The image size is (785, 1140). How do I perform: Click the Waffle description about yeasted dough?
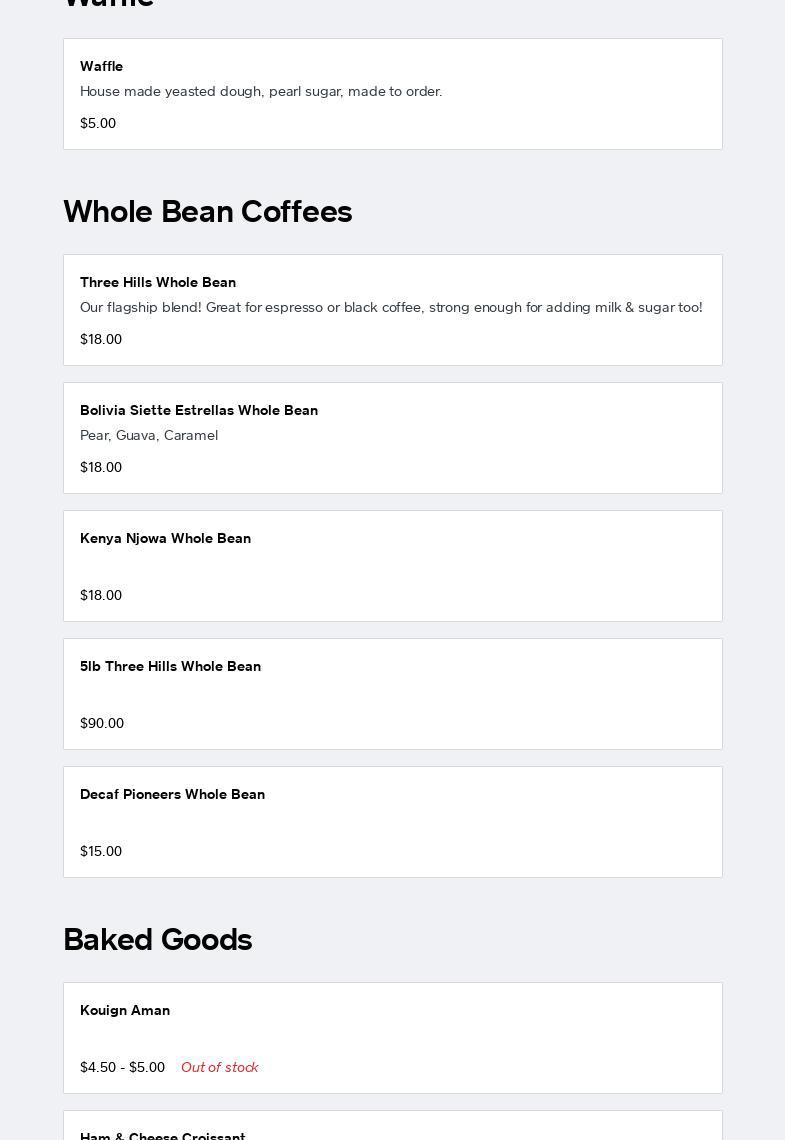(261, 91)
